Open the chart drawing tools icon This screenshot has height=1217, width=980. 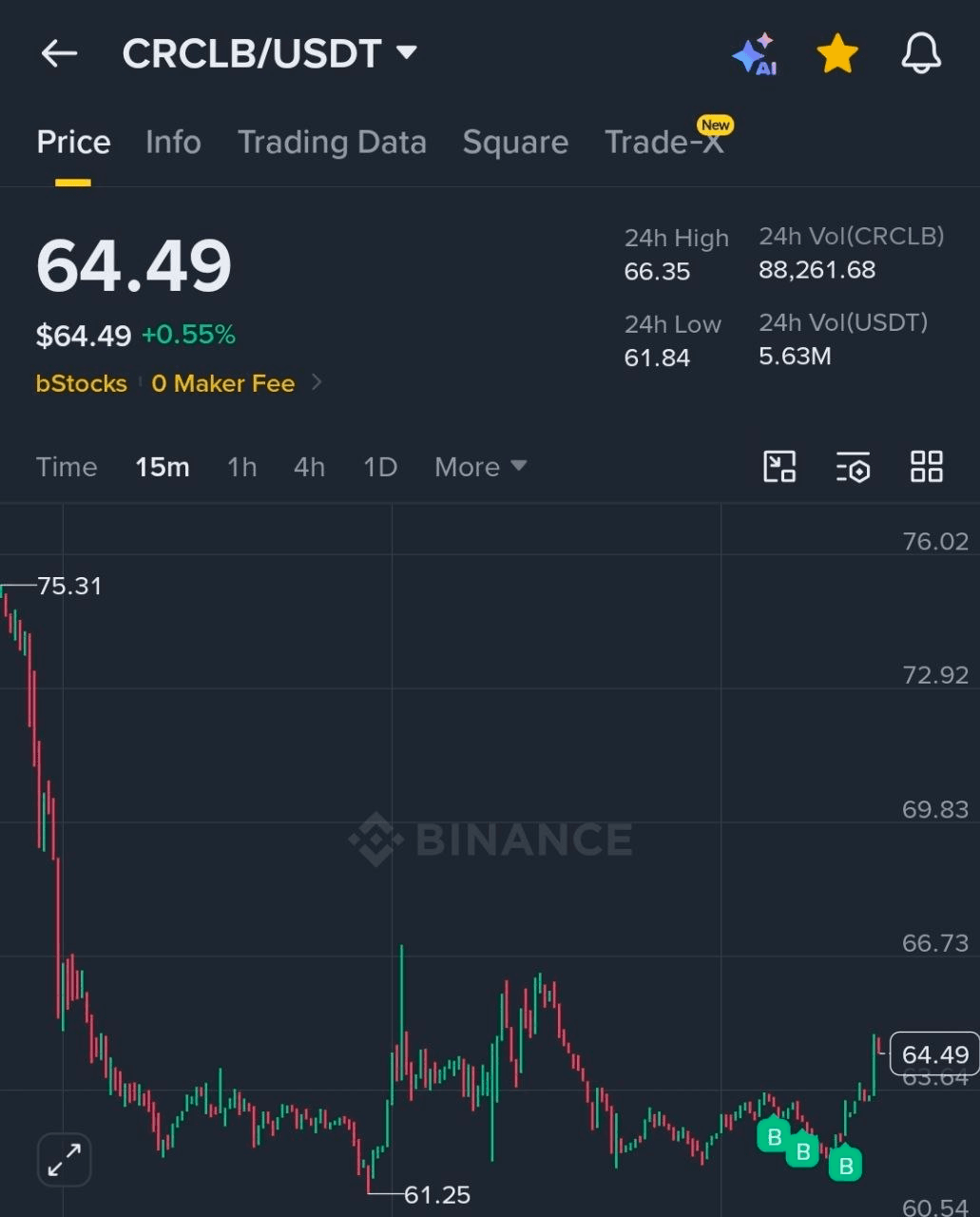point(779,467)
